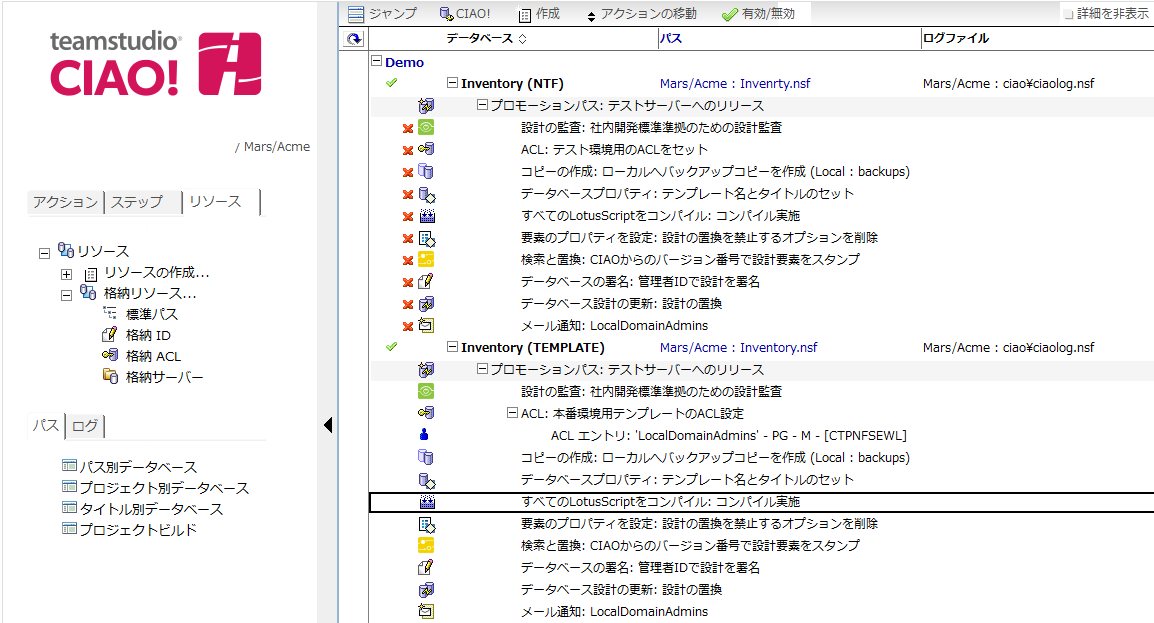1154x623 pixels.
Task: Click the ジャンプ toolbar button
Action: coord(384,14)
